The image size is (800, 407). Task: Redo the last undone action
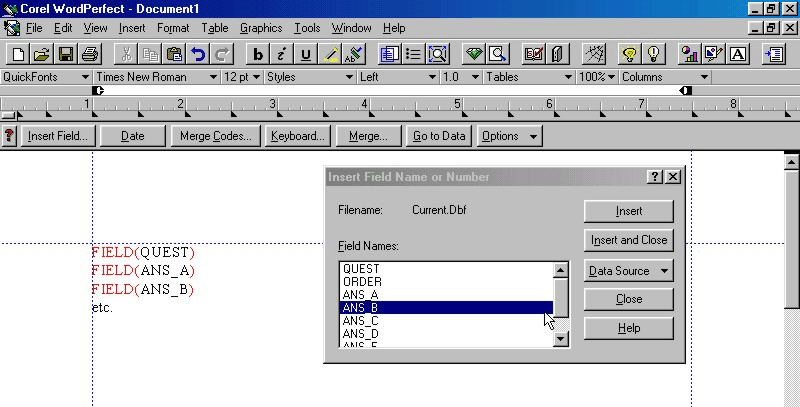tap(222, 54)
